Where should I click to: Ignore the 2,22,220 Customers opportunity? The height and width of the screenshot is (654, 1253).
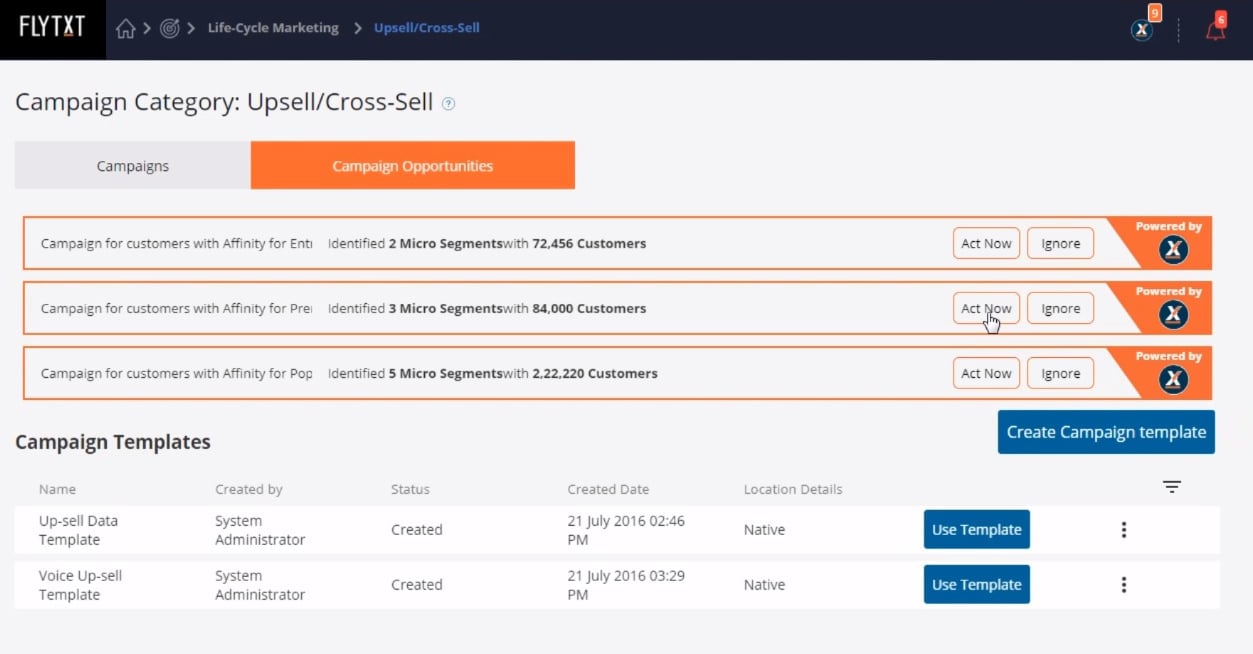coord(1060,374)
